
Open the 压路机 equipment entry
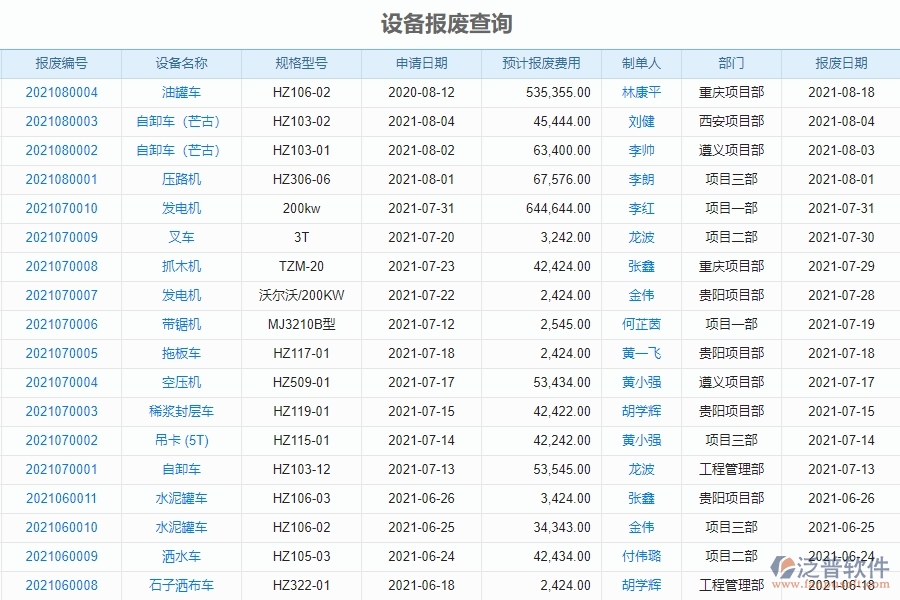[x=178, y=179]
